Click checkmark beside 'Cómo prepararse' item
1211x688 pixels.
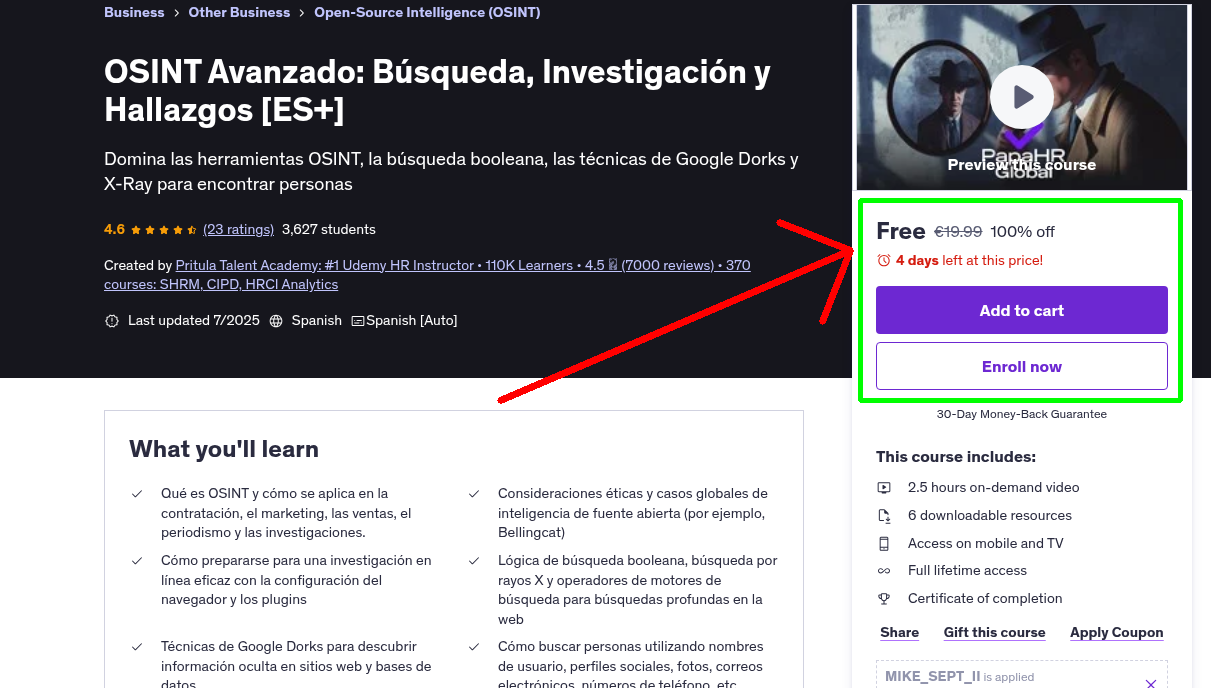point(137,561)
